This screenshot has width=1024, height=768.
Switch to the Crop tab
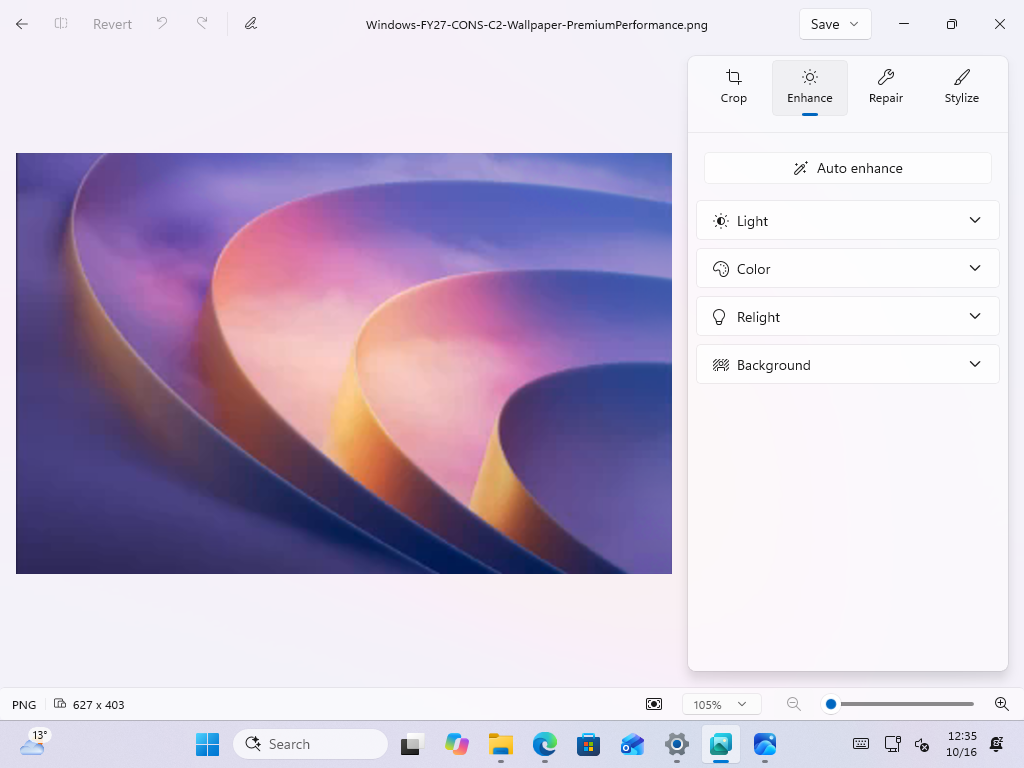(733, 88)
